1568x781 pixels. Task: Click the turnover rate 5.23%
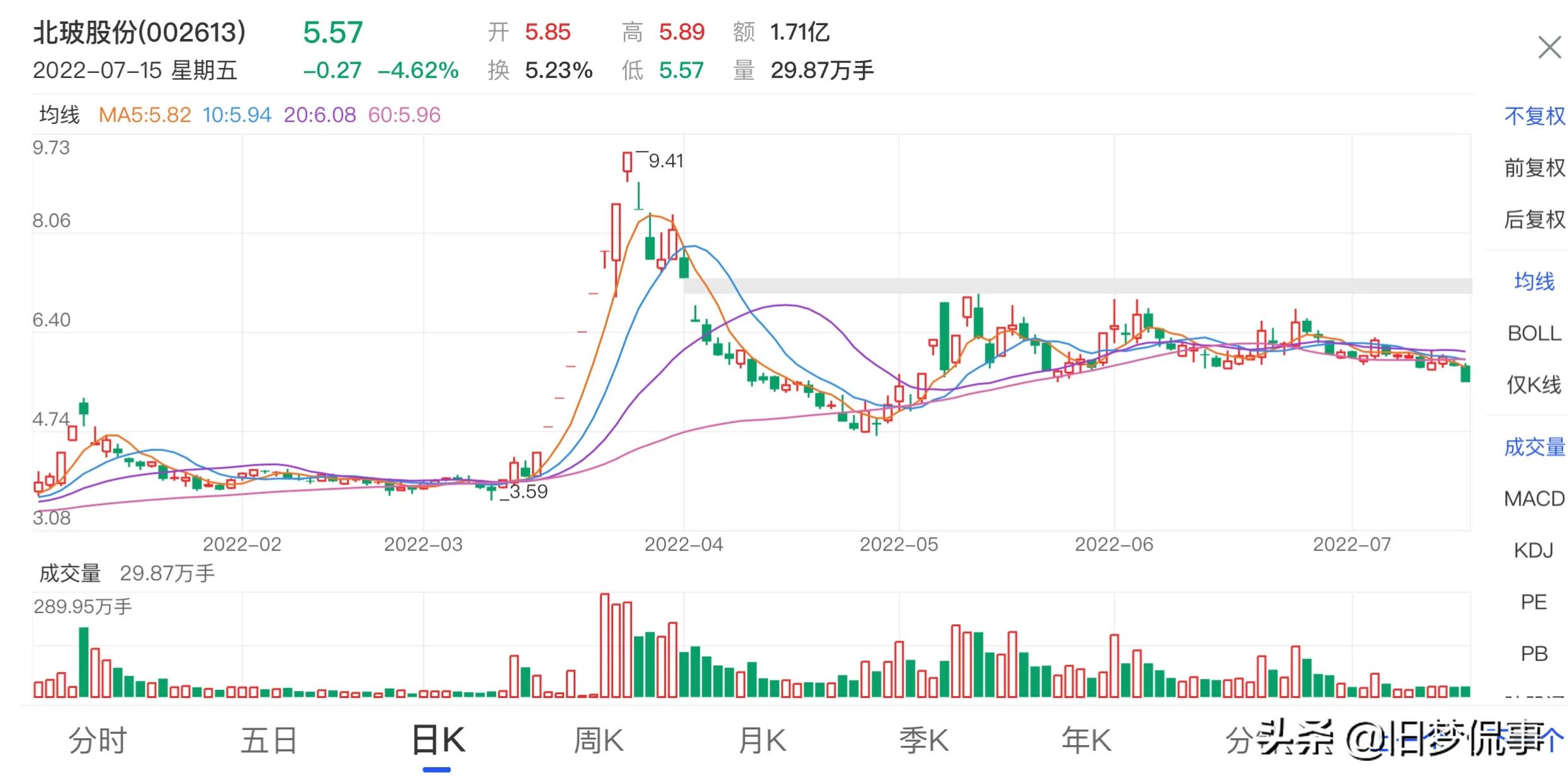[559, 70]
